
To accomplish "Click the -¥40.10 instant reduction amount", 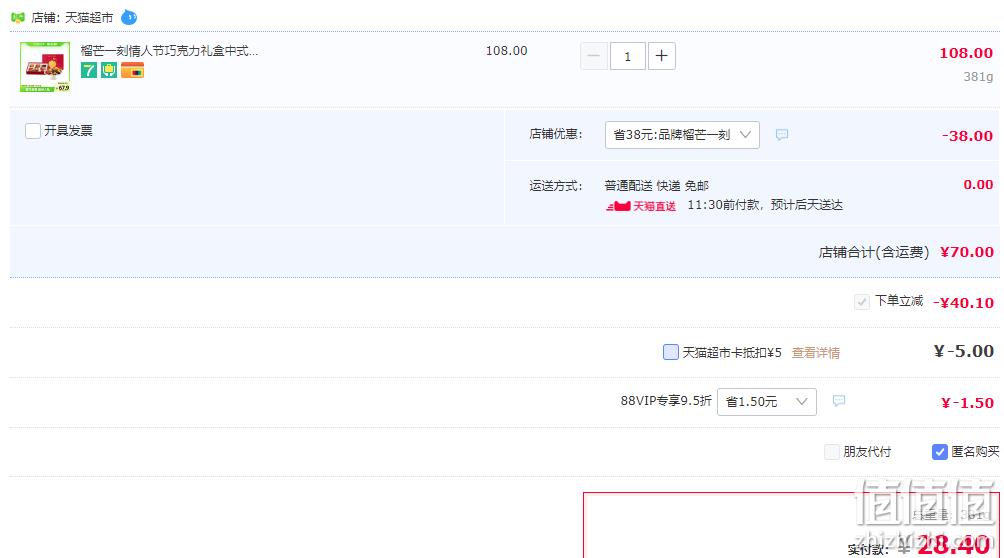I will pos(964,302).
